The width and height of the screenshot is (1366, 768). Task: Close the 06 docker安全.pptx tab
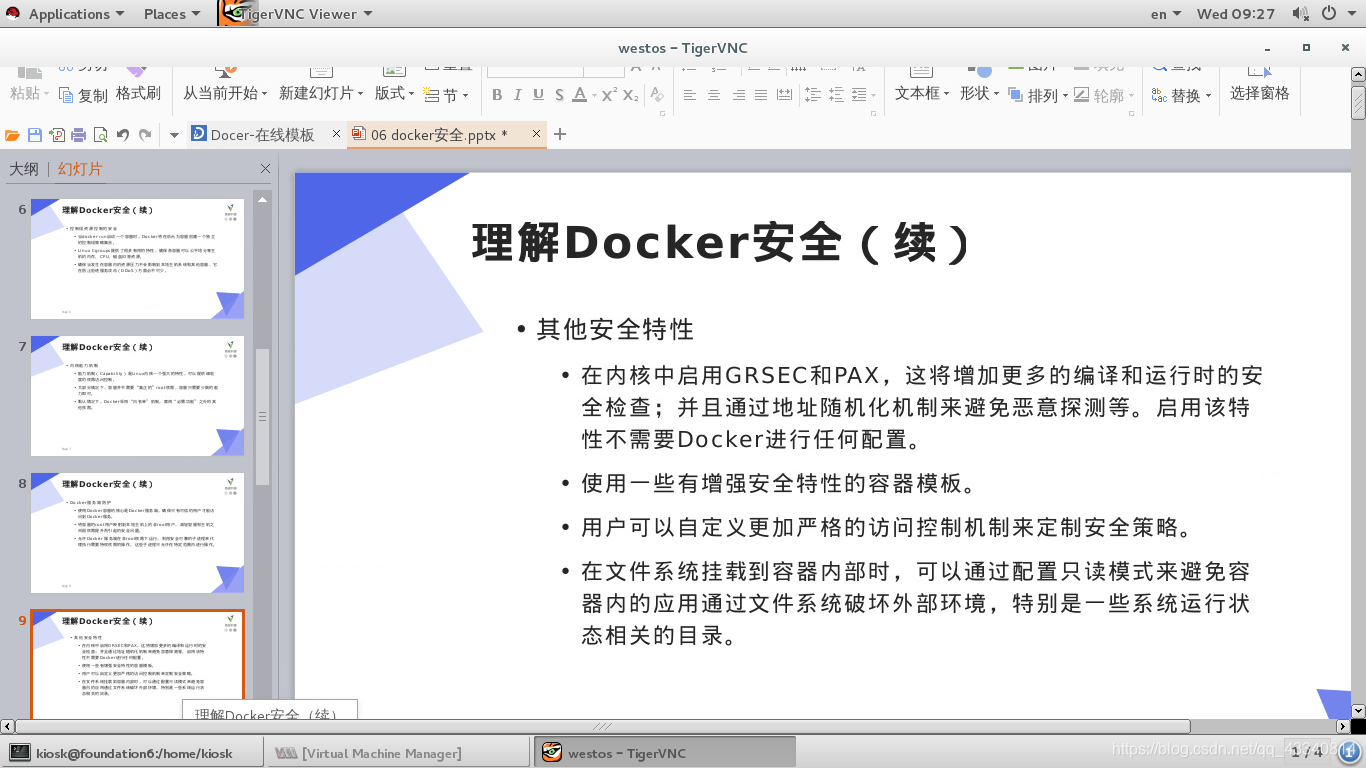click(537, 134)
